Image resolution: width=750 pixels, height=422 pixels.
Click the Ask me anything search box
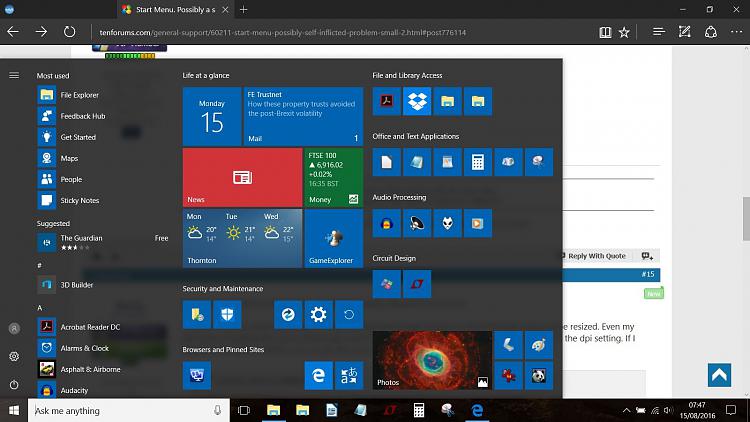(x=128, y=411)
